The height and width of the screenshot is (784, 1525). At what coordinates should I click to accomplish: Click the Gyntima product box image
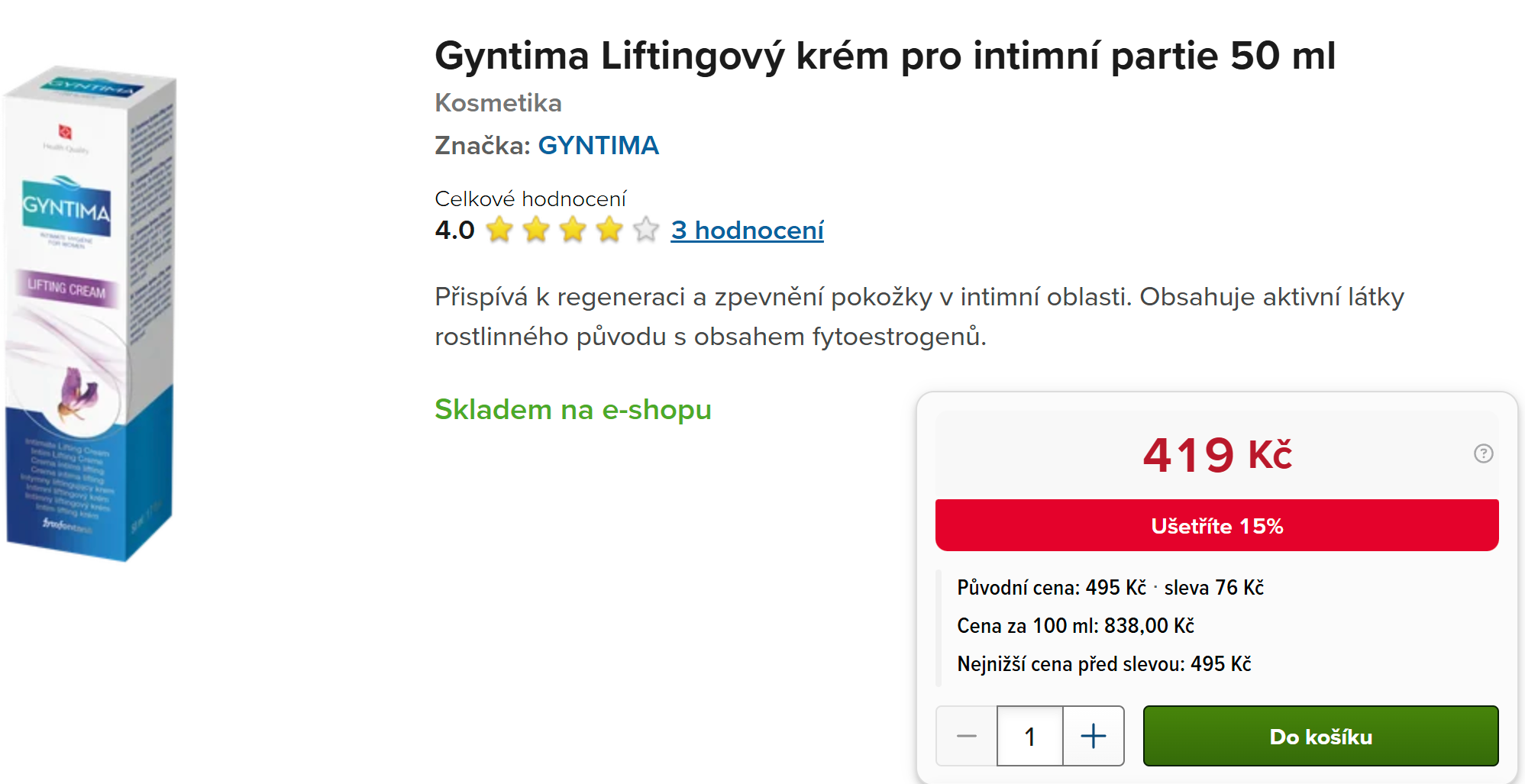point(90,315)
